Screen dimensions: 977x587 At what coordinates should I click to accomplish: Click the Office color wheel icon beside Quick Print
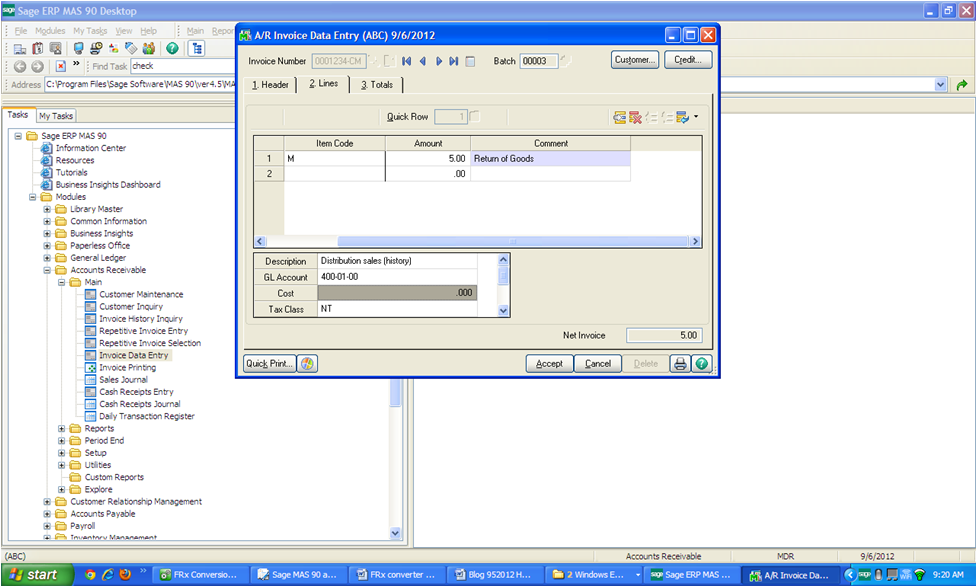307,364
